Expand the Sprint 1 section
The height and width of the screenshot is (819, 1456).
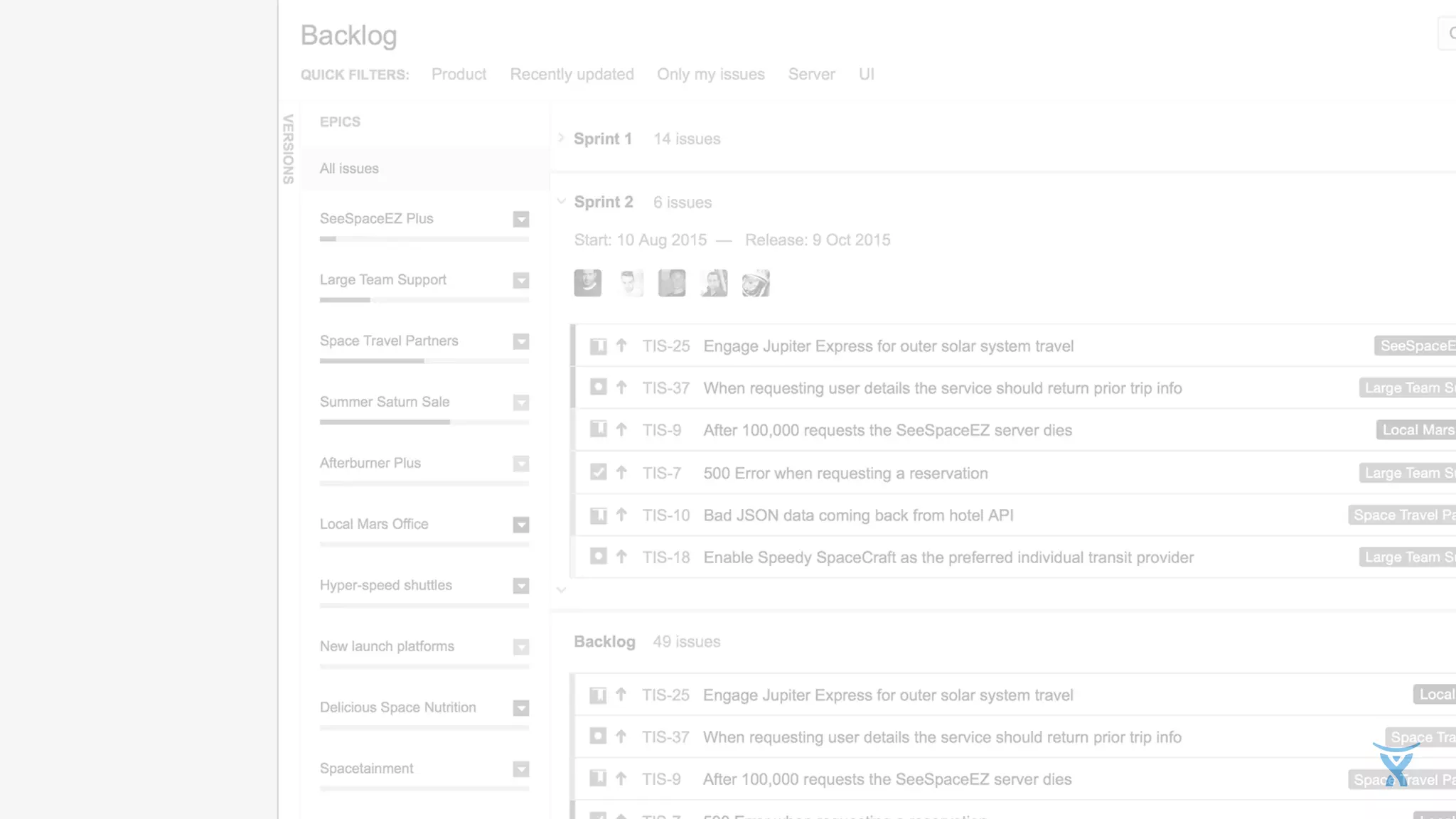[x=561, y=138]
